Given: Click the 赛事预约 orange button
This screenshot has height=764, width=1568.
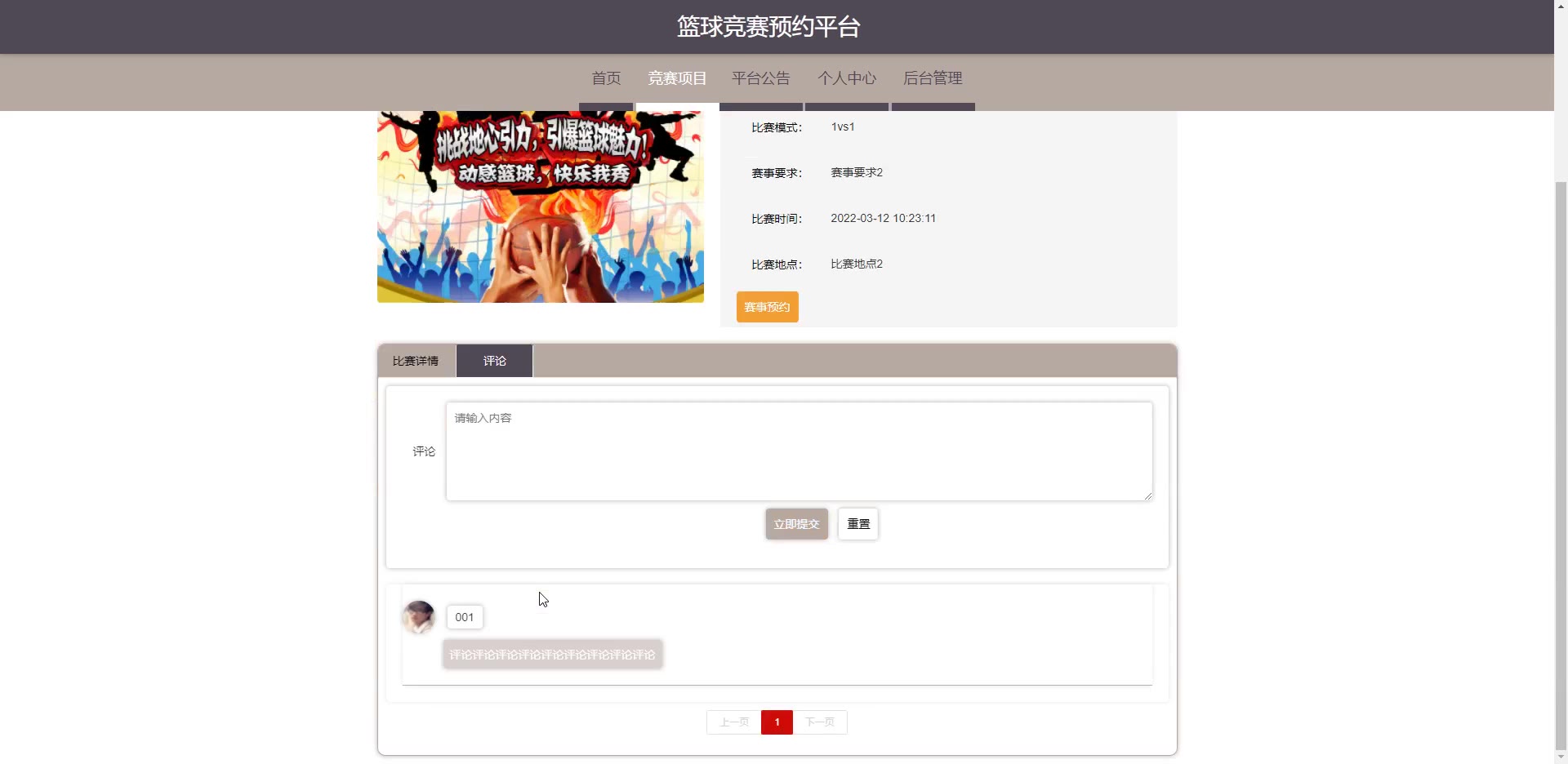Looking at the screenshot, I should pyautogui.click(x=767, y=307).
